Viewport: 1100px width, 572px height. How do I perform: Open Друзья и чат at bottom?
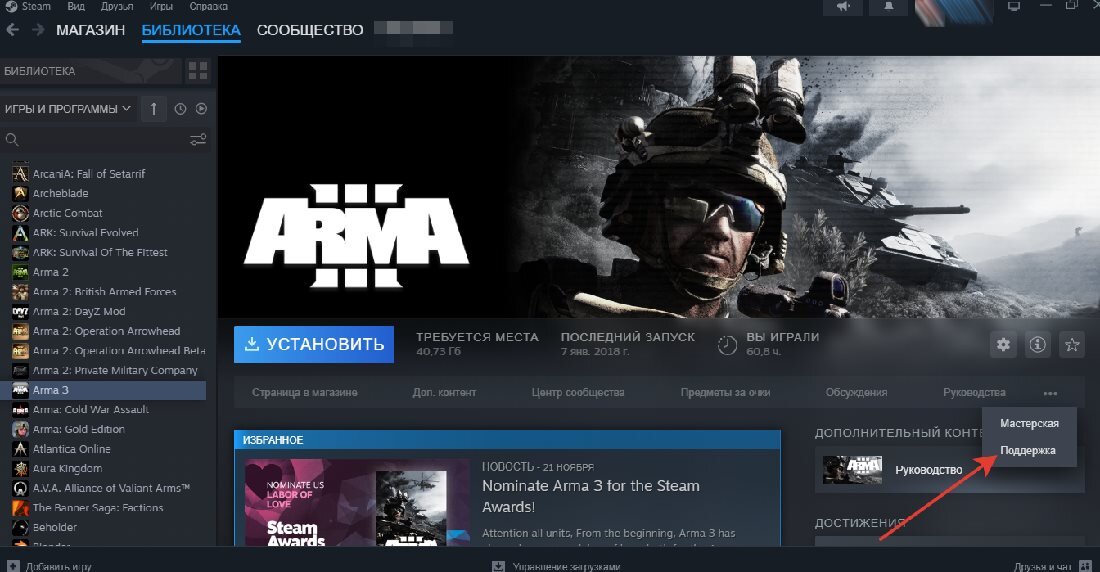click(1053, 566)
